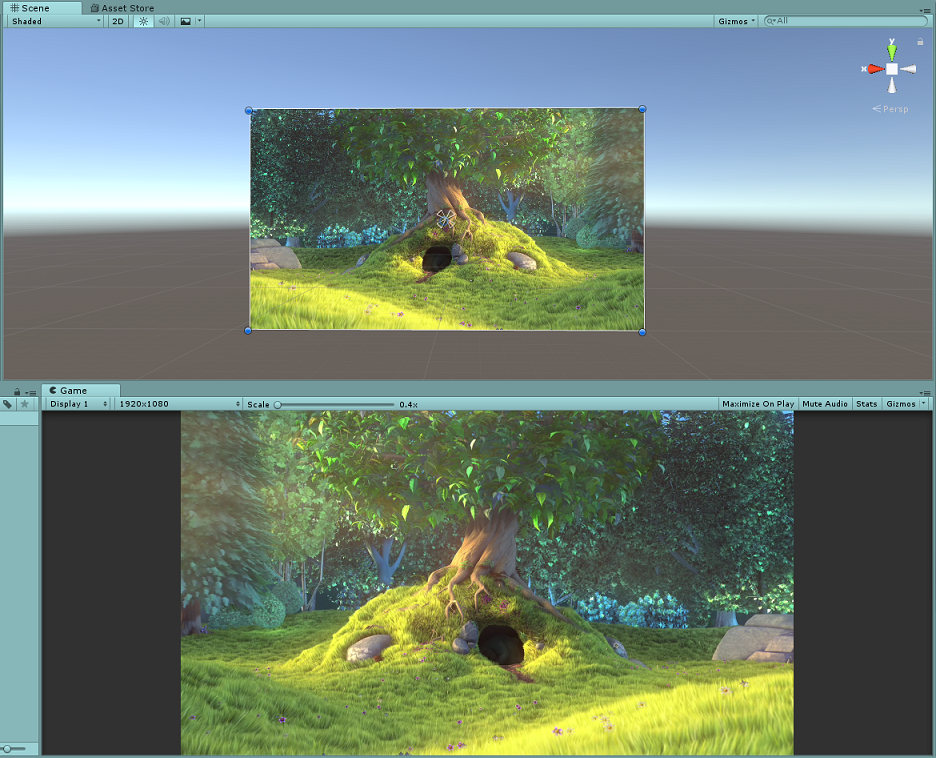This screenshot has height=758, width=936.
Task: Toggle Game view Gizmos button
Action: click(x=901, y=404)
